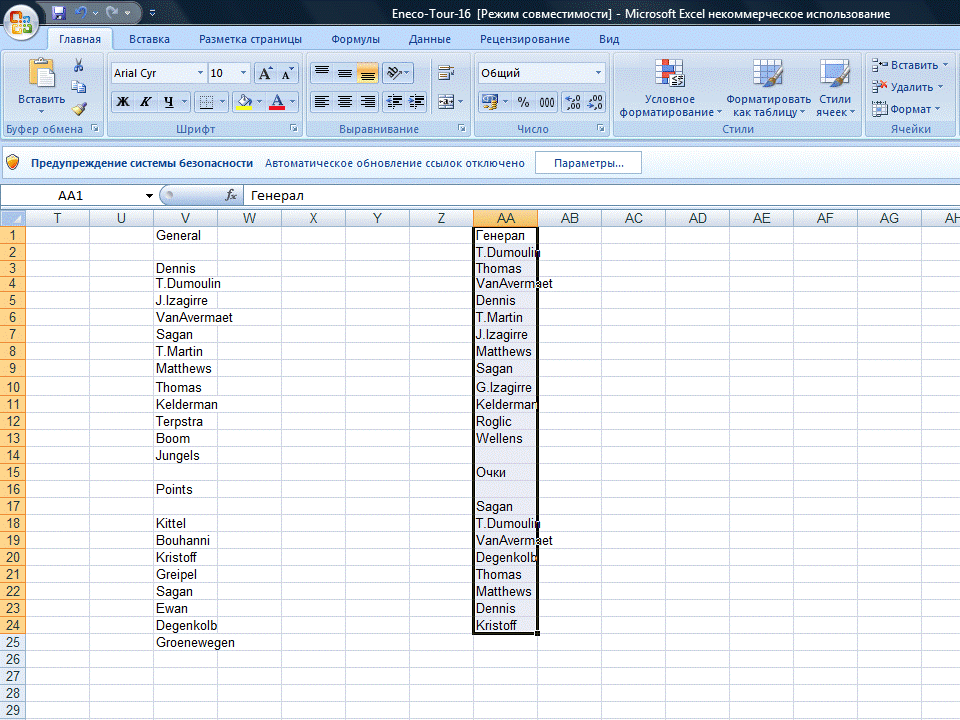
Task: Activate the Format Painter brush
Action: pyautogui.click(x=79, y=109)
